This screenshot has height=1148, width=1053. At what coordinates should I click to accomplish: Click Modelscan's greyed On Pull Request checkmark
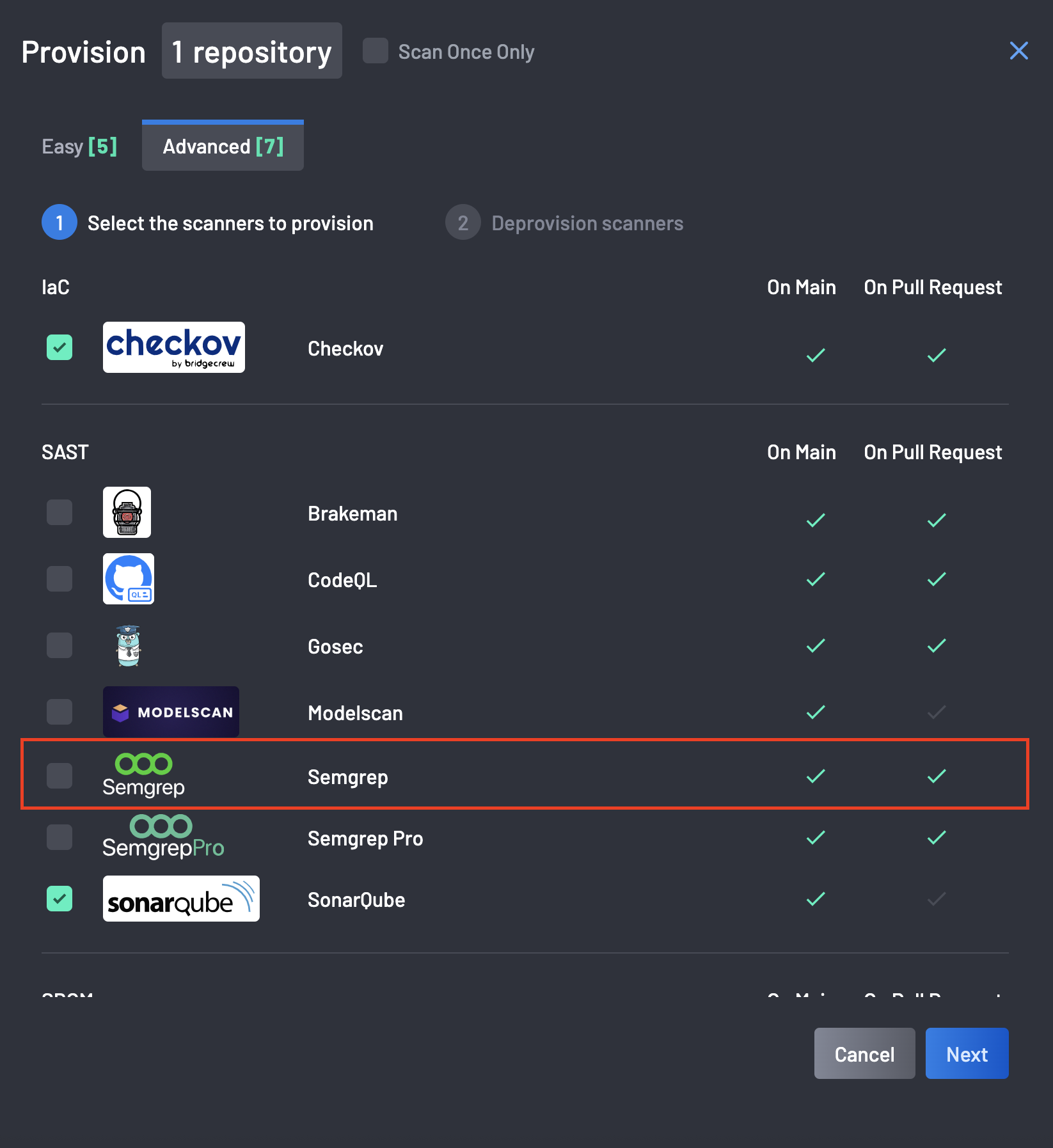[x=937, y=712]
